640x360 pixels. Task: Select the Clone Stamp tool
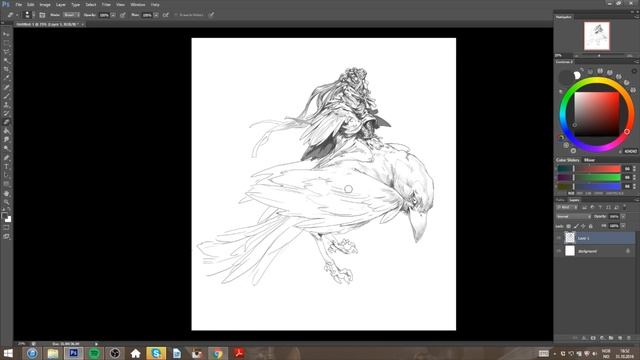click(7, 105)
